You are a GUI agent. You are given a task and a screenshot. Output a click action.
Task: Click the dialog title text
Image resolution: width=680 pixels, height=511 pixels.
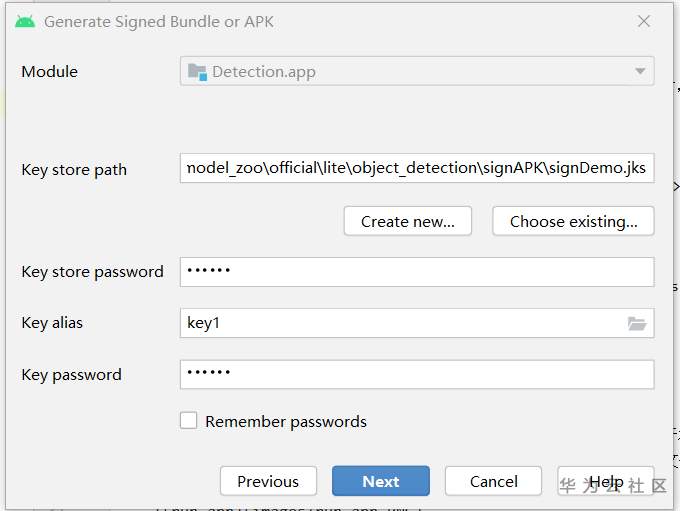[159, 21]
